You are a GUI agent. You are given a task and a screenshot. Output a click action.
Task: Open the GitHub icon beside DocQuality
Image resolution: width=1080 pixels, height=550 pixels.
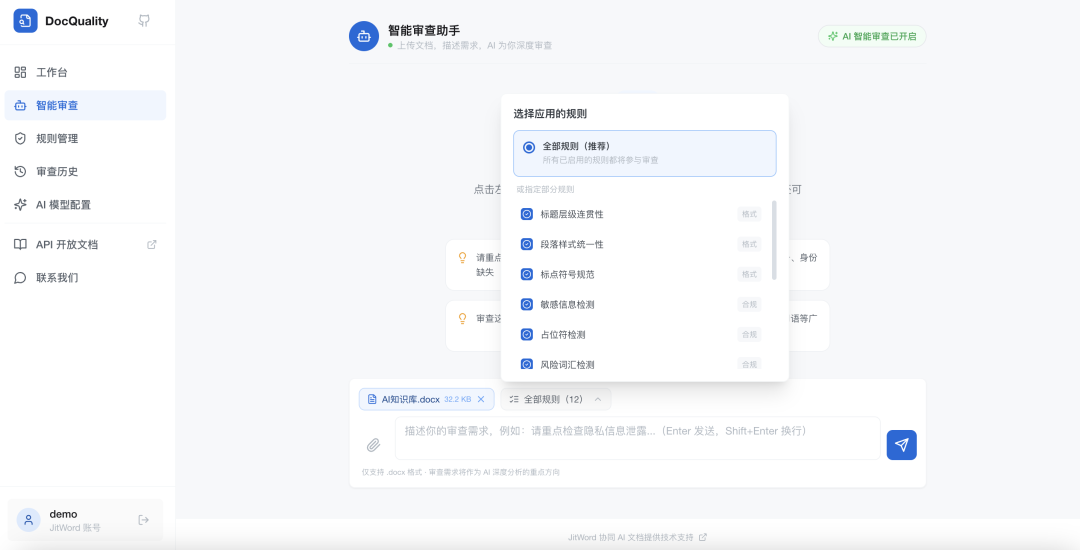[x=144, y=21]
